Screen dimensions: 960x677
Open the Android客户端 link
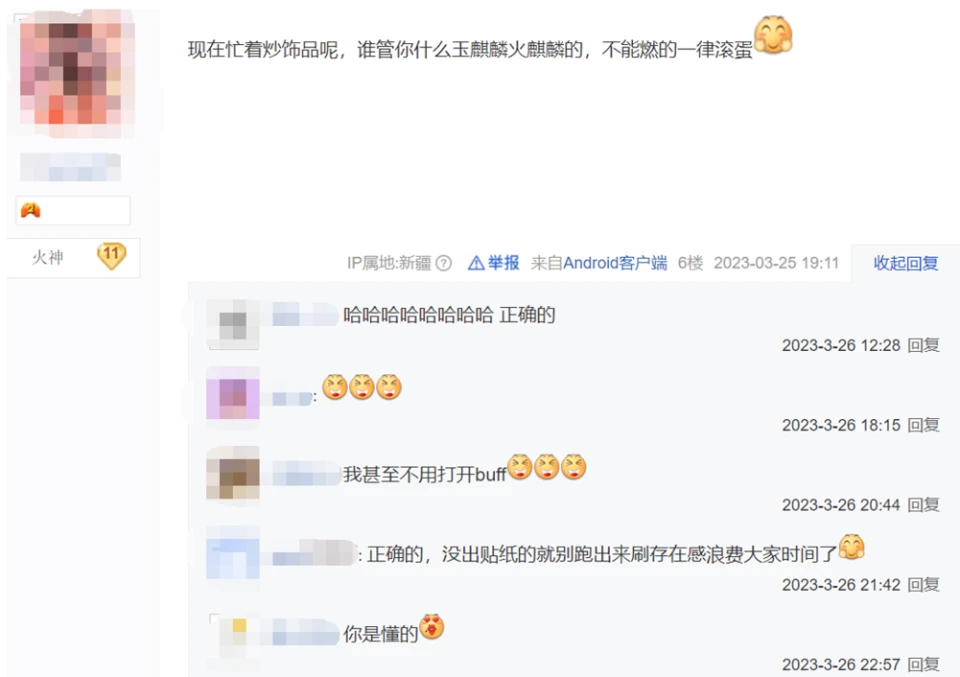tap(615, 263)
